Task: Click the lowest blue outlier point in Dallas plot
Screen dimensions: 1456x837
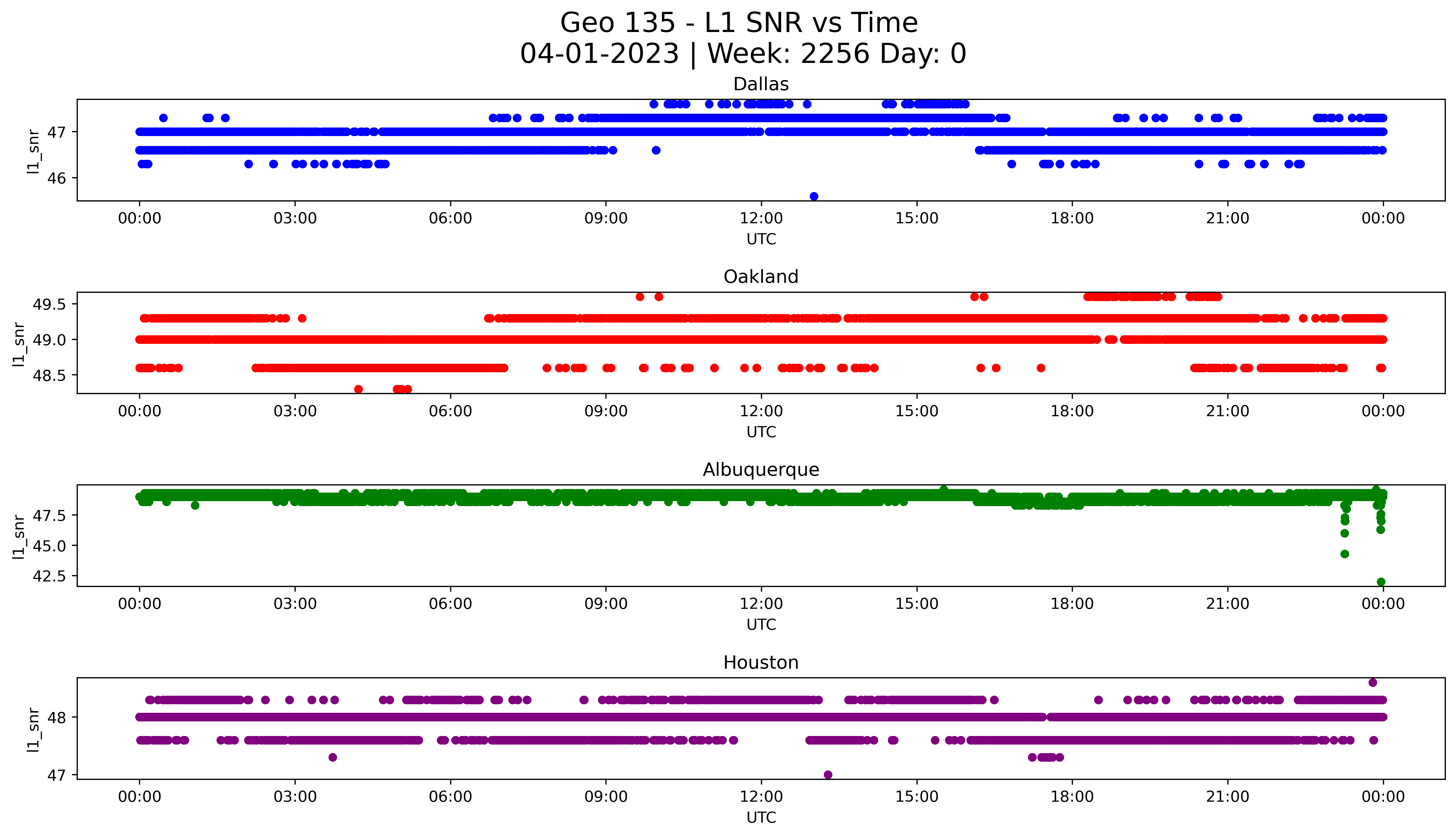Action: tap(814, 196)
